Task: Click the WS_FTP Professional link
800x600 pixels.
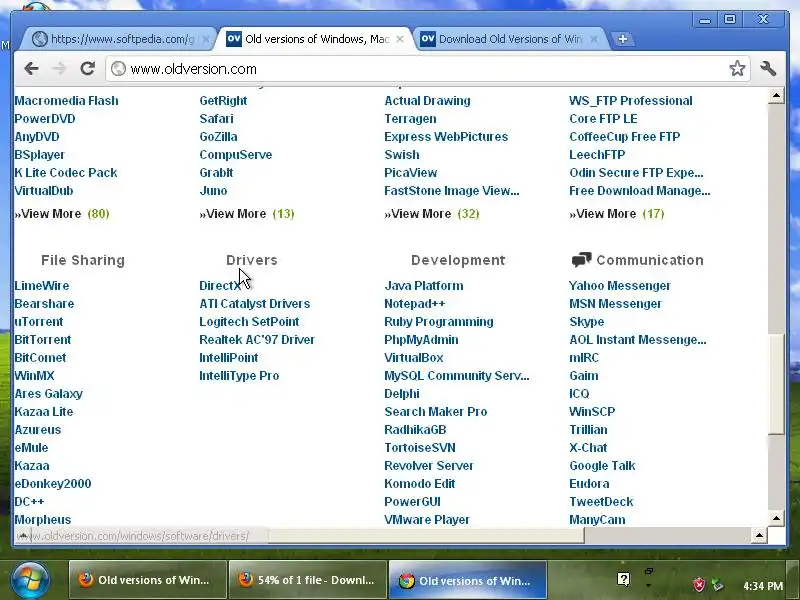Action: [x=631, y=101]
